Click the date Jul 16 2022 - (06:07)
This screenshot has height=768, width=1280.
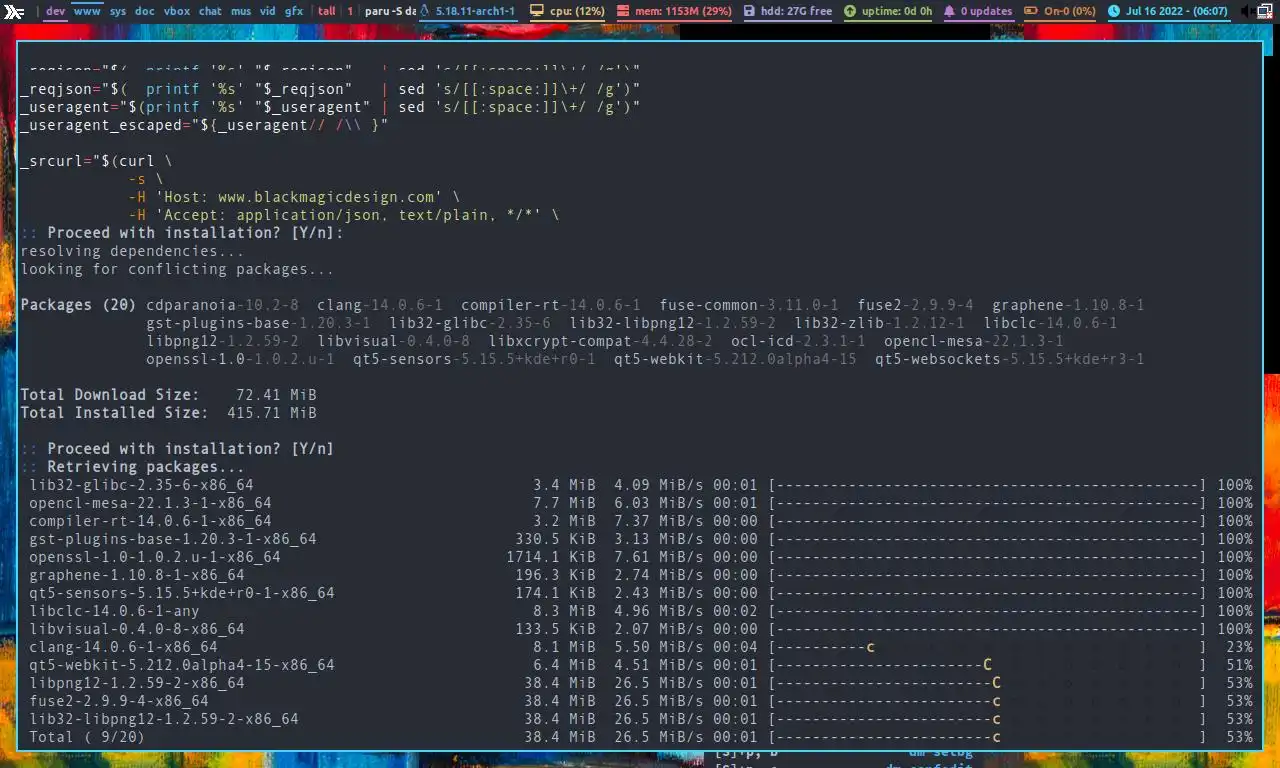pyautogui.click(x=1177, y=11)
